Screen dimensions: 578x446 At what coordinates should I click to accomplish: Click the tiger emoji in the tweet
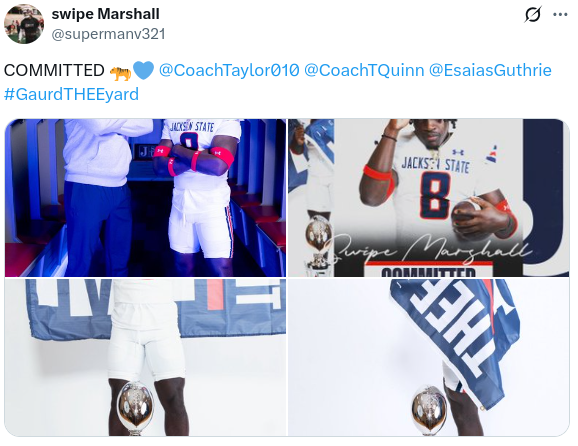coord(120,71)
